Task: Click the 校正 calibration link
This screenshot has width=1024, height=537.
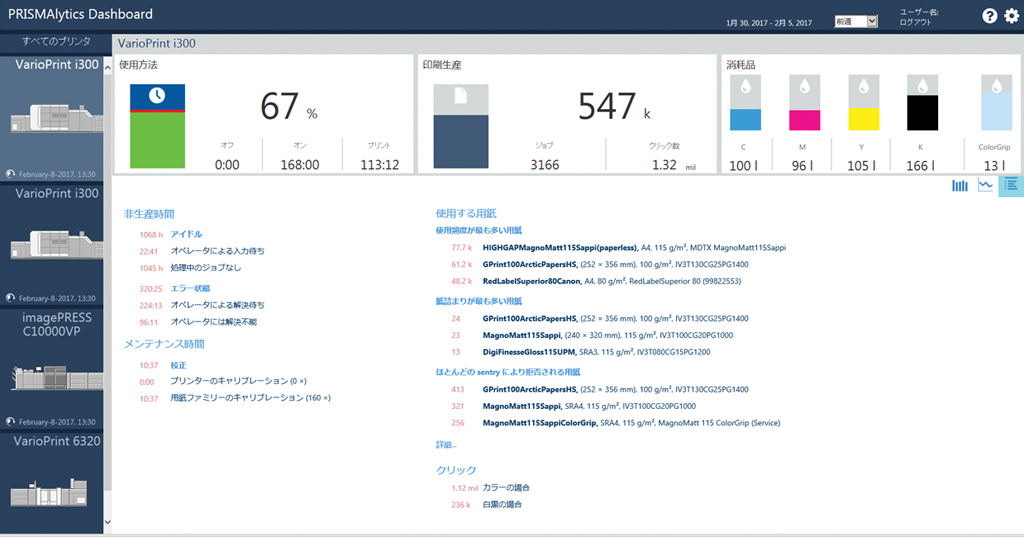Action: point(178,366)
